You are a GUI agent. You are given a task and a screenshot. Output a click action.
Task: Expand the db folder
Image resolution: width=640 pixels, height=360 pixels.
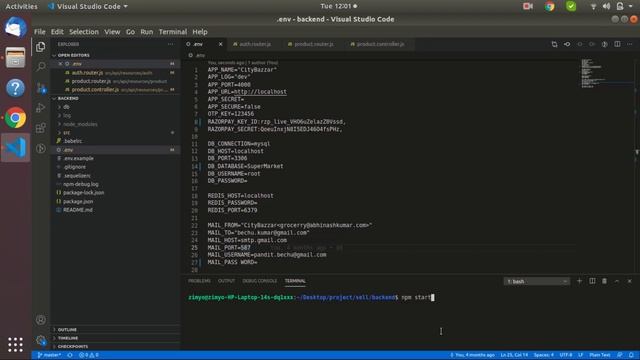(66, 107)
